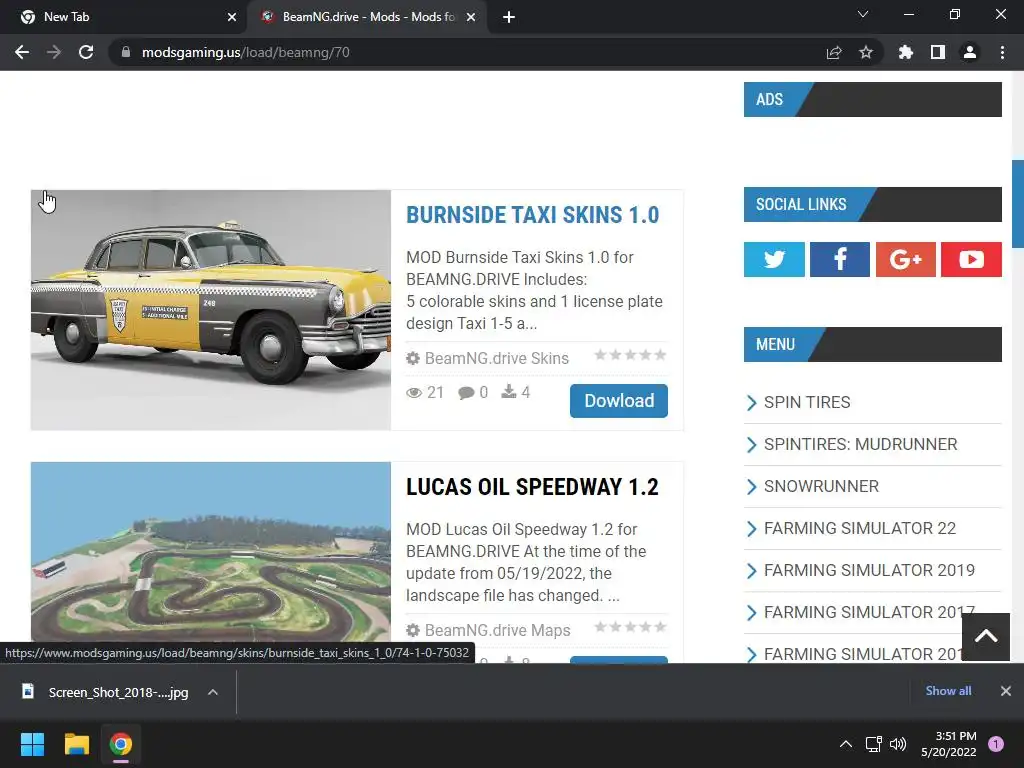Open the Twitter social link
Image resolution: width=1024 pixels, height=768 pixels.
(774, 259)
